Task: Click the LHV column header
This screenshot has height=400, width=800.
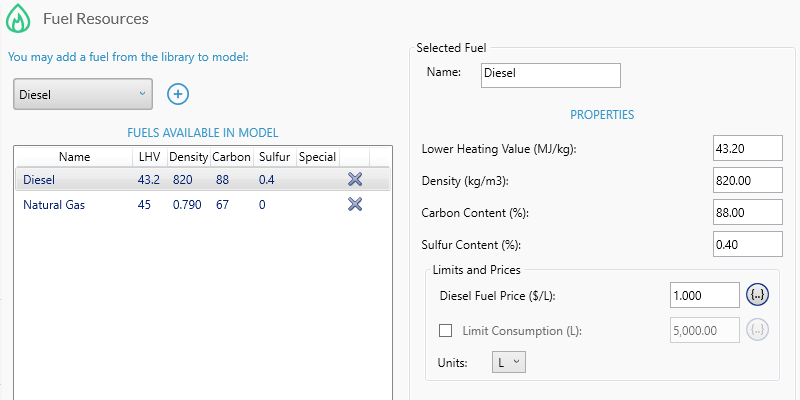Action: coord(149,157)
